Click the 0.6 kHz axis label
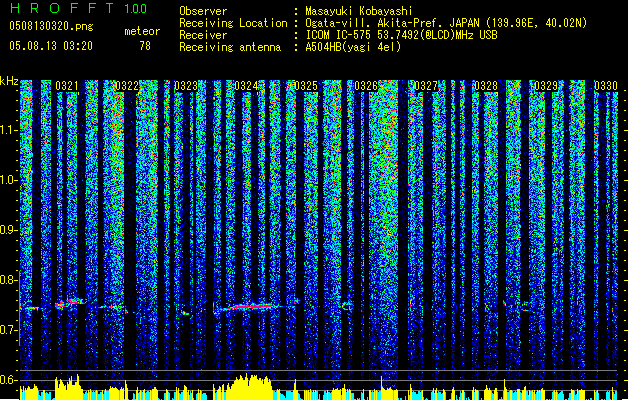 (9, 380)
